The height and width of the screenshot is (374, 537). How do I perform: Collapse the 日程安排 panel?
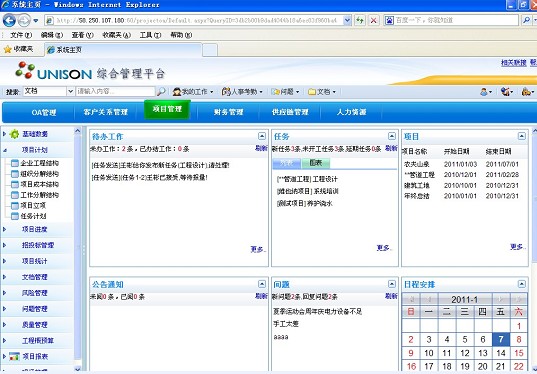point(521,284)
